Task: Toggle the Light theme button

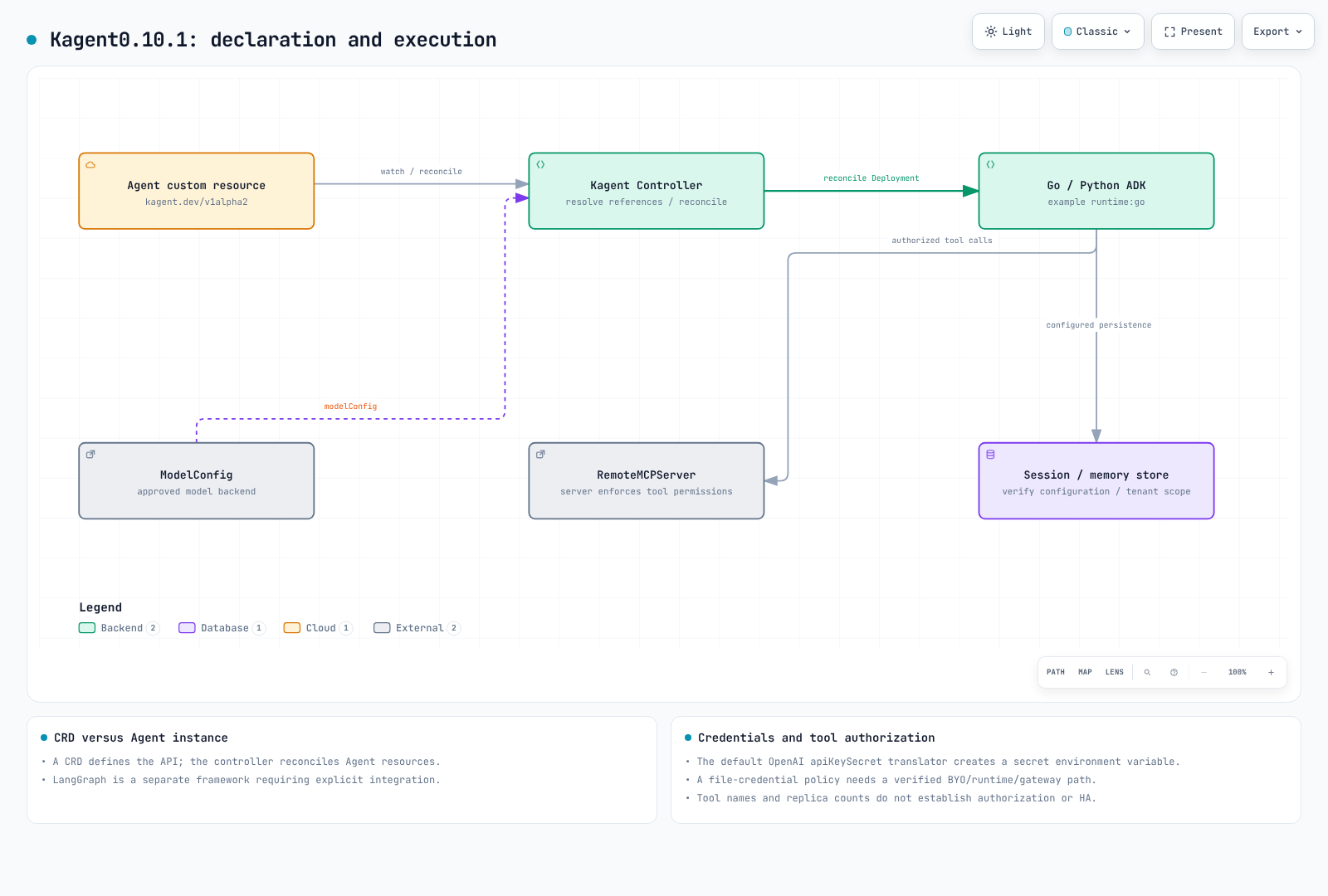Action: tap(1008, 32)
